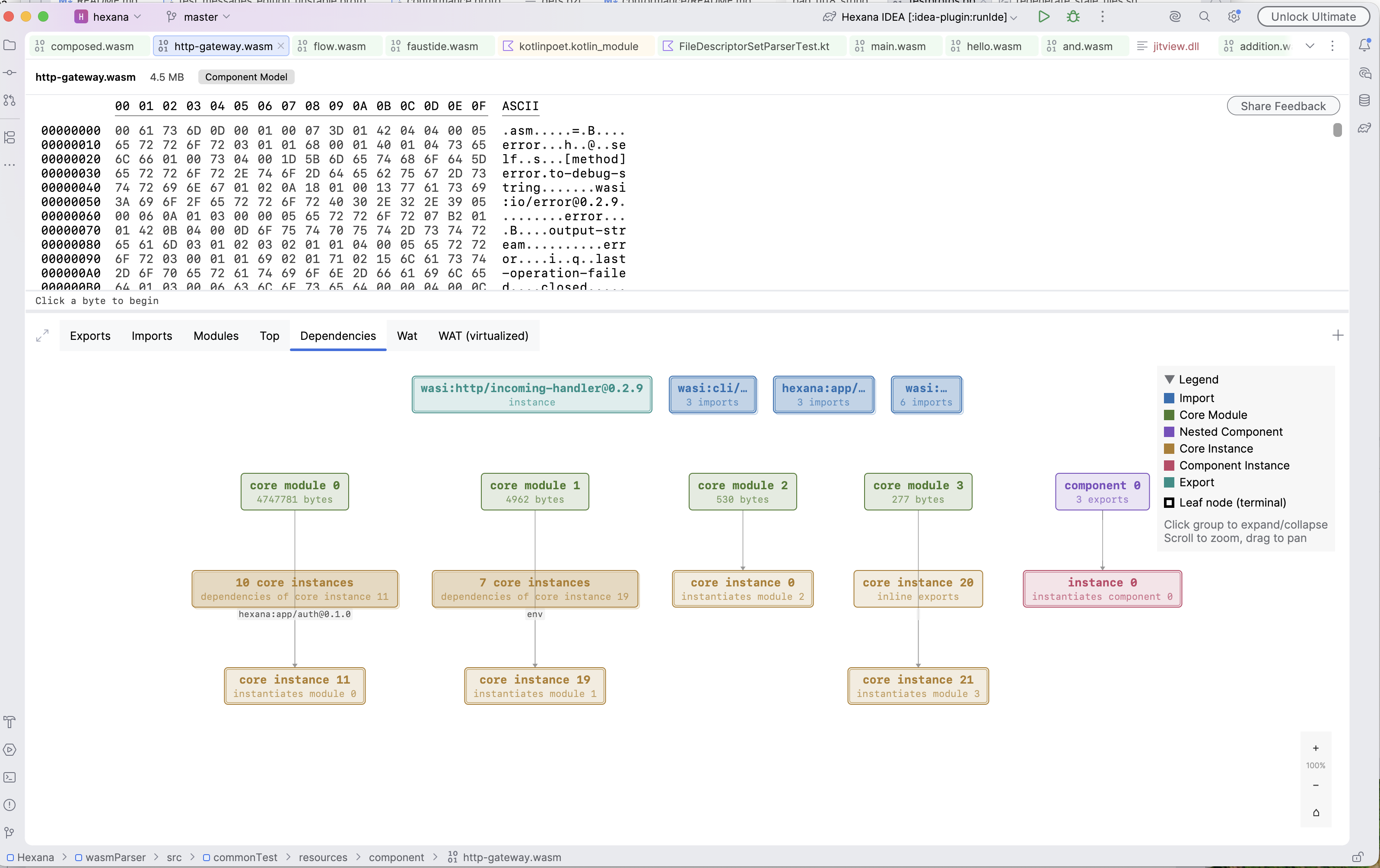Viewport: 1380px width, 868px height.
Task: Open Search Everywhere magnifier
Action: pyautogui.click(x=1204, y=16)
